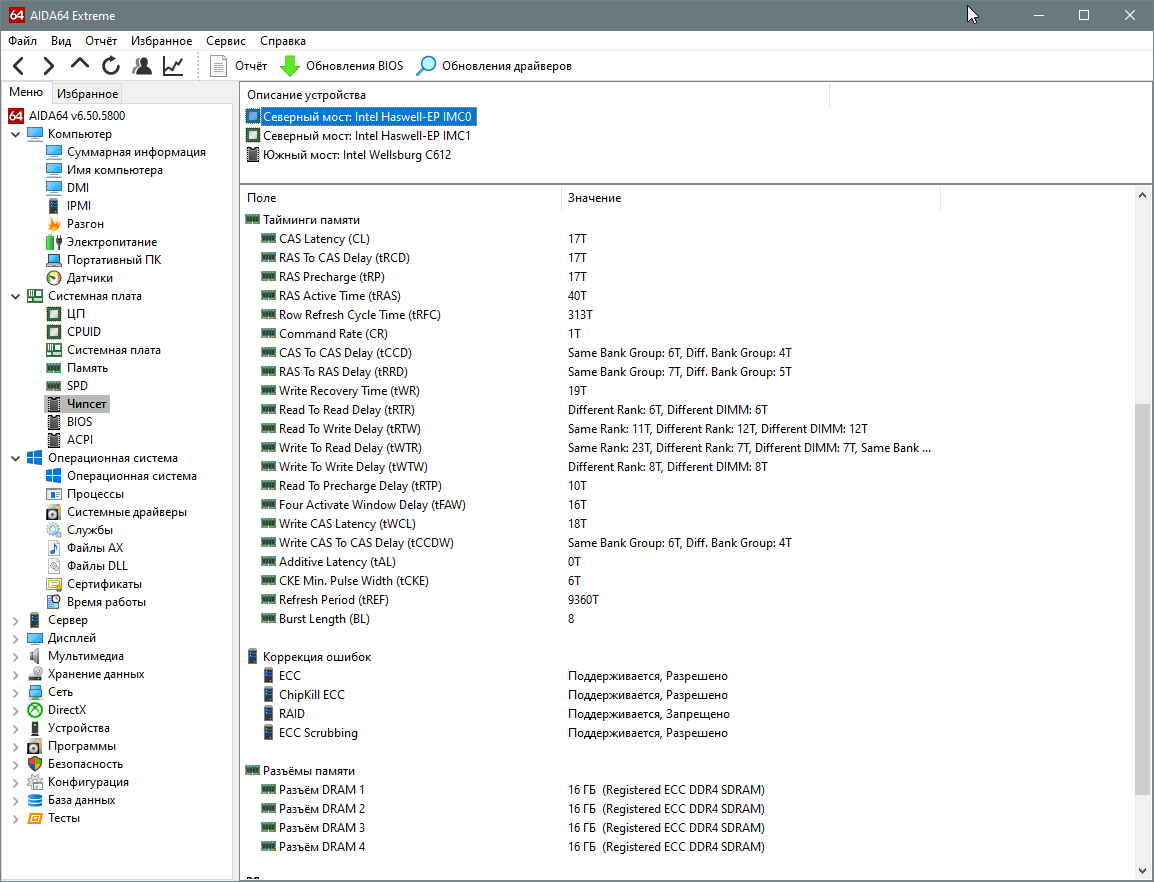This screenshot has height=882, width=1154.
Task: Select the Безопасность shield icon
Action: click(35, 764)
